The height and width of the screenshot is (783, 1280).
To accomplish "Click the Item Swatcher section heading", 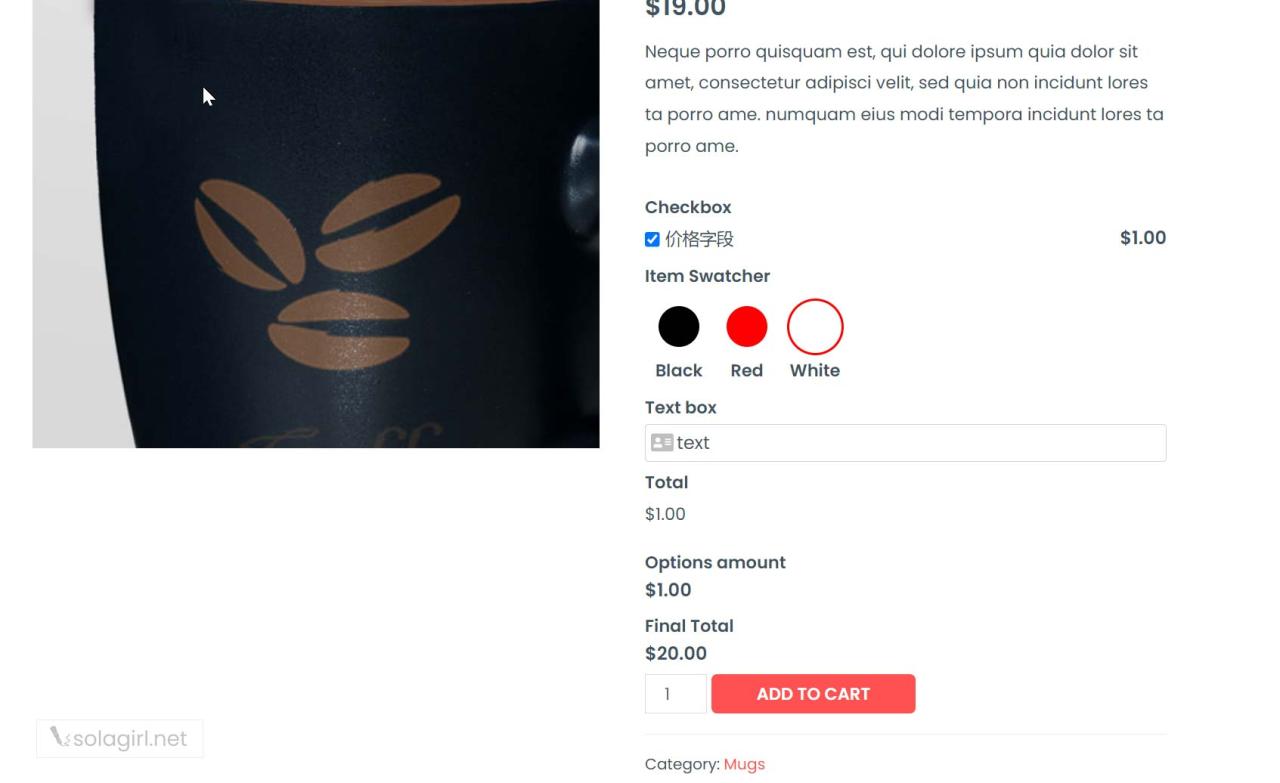I will point(707,276).
